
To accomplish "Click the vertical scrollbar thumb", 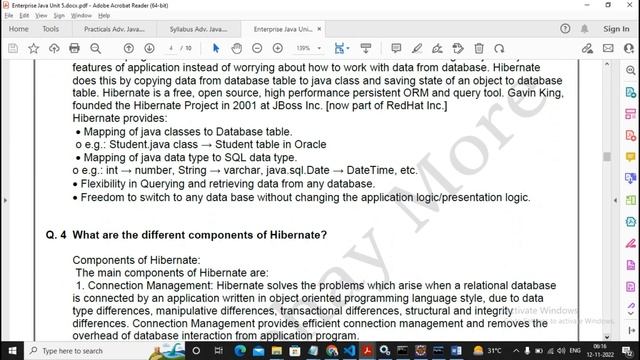I will (607, 157).
